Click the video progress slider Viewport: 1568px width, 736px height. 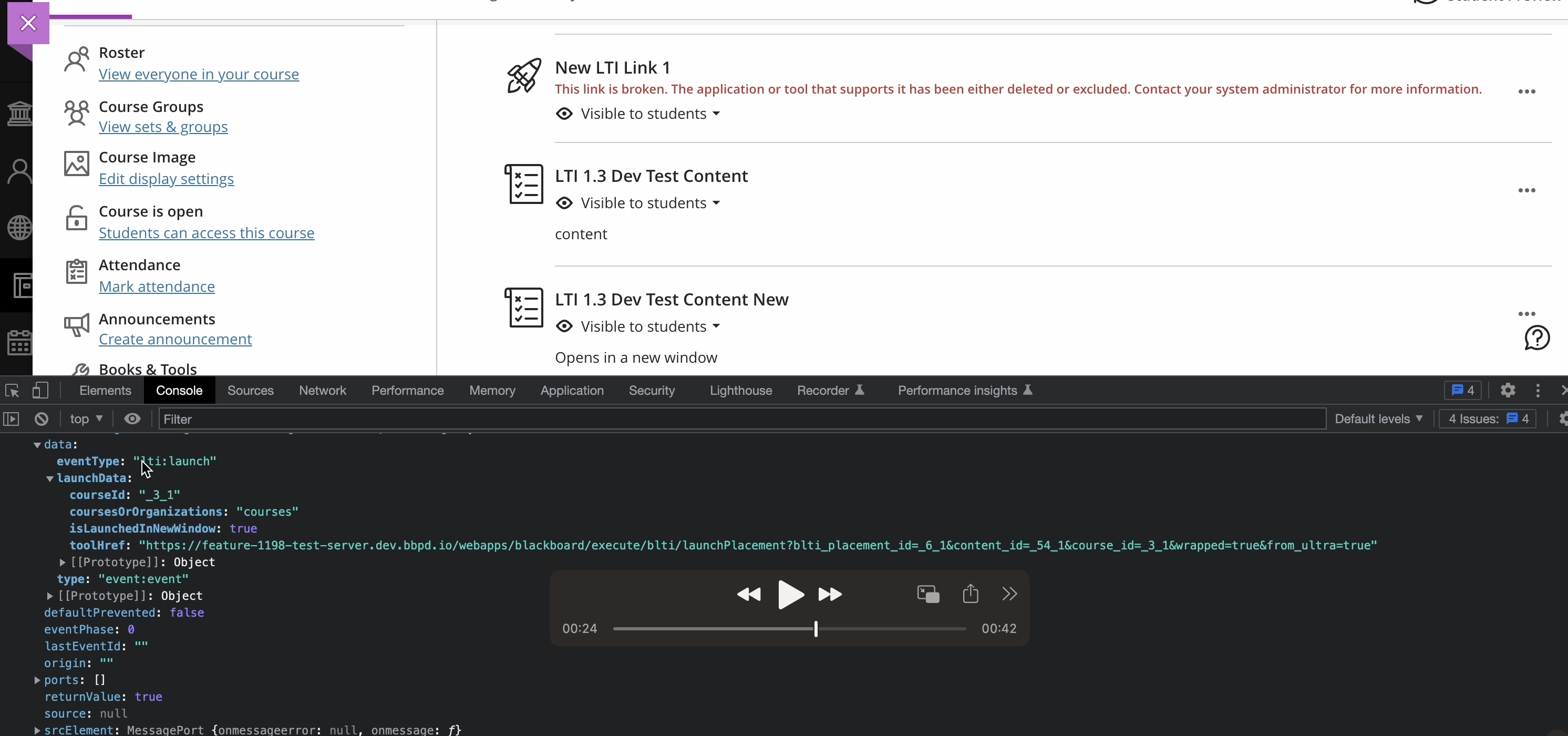coord(789,629)
